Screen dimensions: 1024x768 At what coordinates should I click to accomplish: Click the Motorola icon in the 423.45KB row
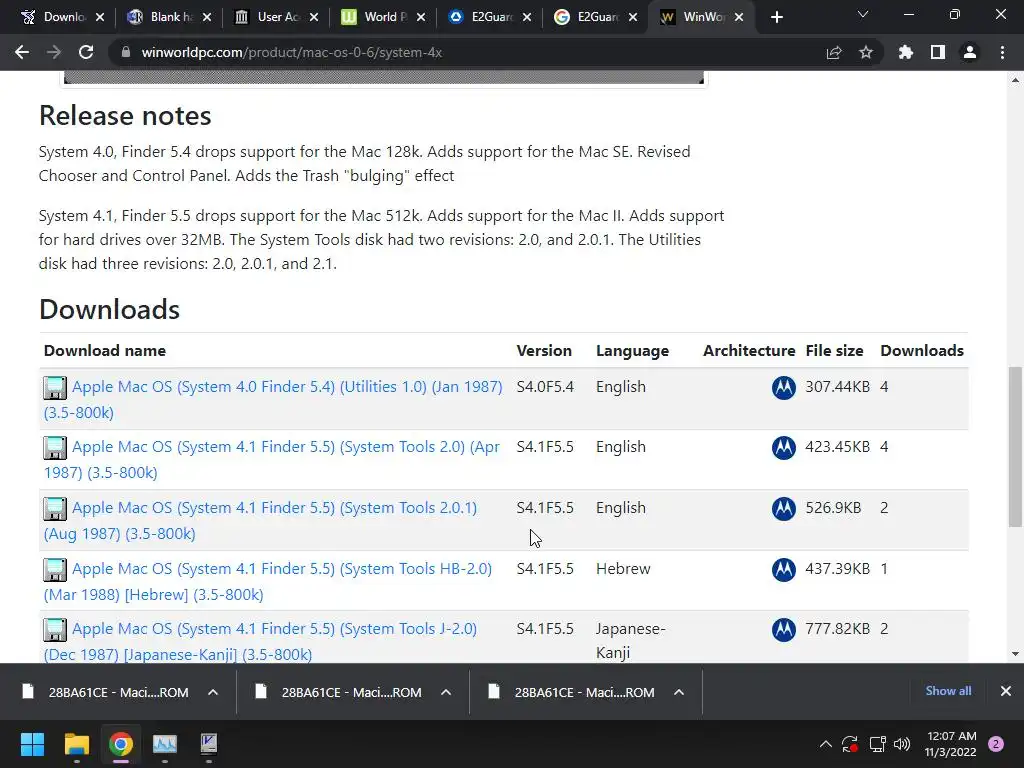784,447
